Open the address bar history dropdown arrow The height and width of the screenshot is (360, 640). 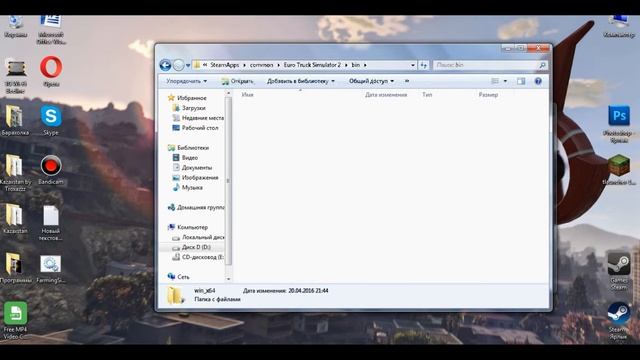point(413,65)
